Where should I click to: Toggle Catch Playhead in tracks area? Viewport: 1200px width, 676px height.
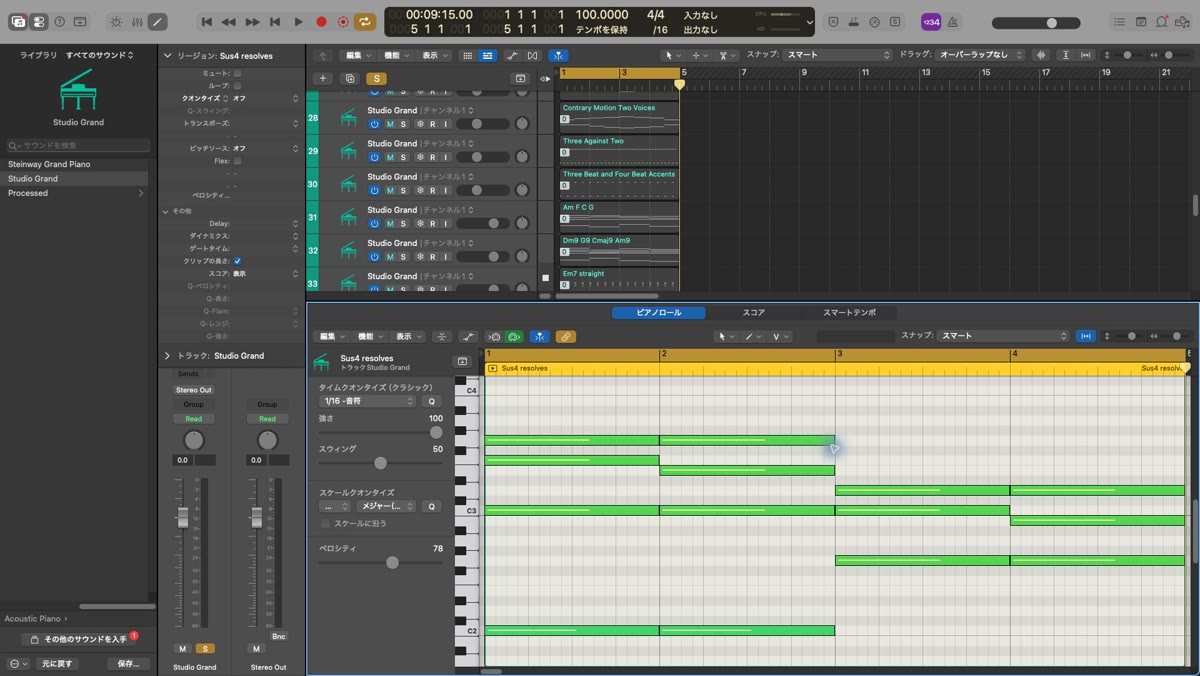coord(558,55)
